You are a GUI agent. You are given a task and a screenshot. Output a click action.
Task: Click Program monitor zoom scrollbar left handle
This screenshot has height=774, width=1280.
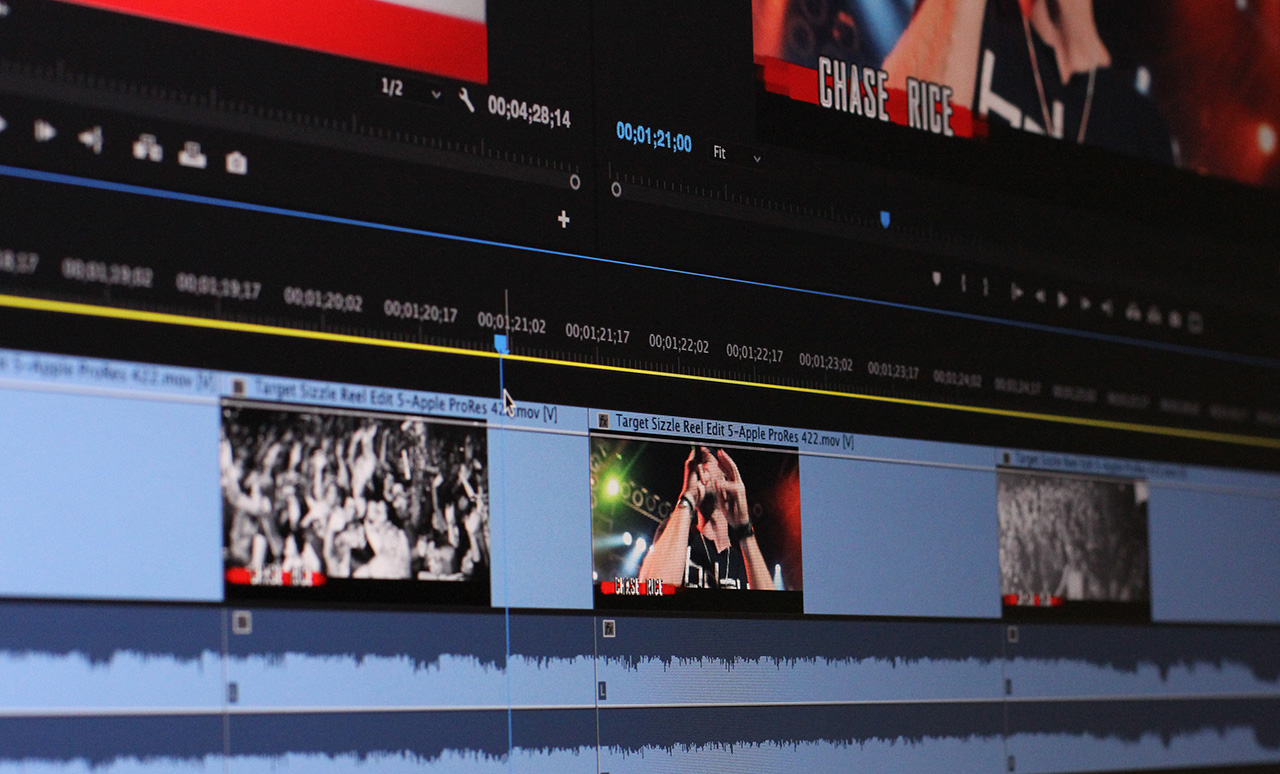tap(616, 189)
